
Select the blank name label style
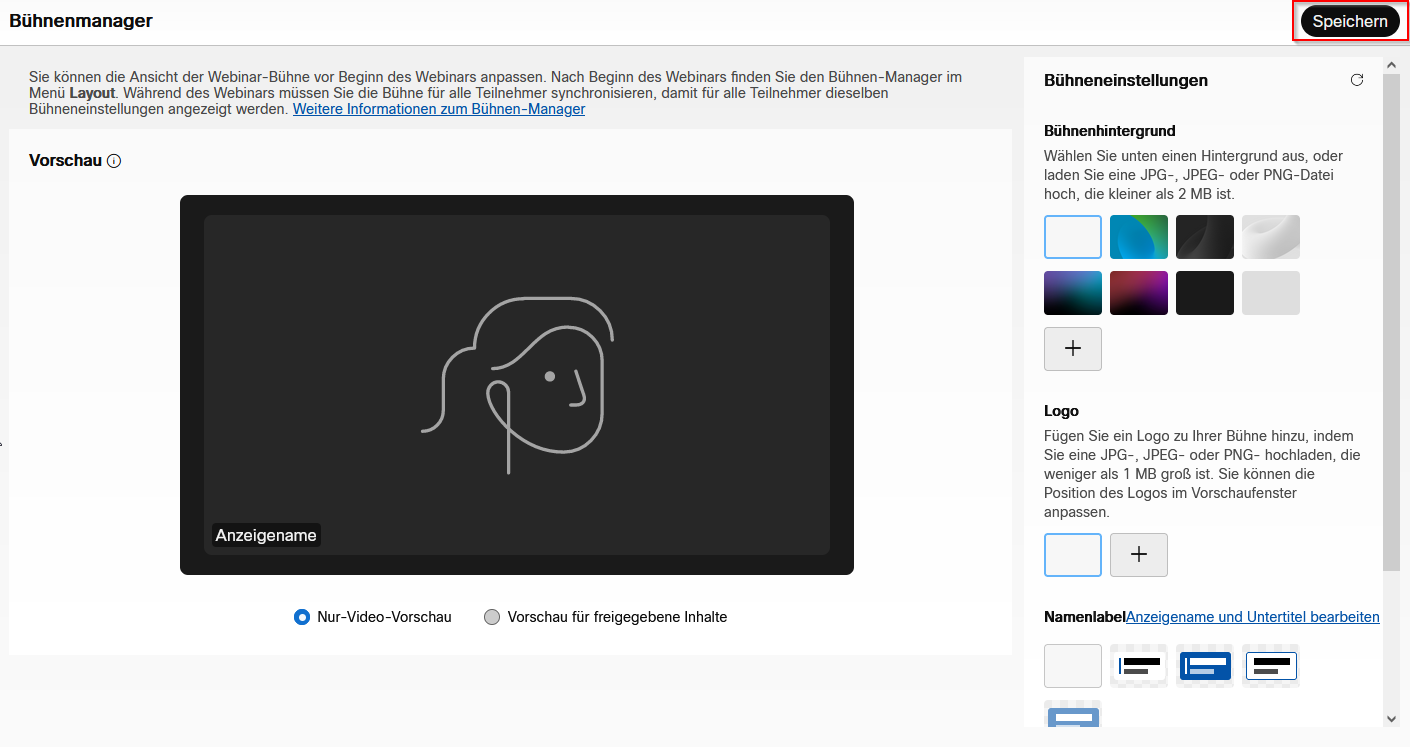[1073, 666]
